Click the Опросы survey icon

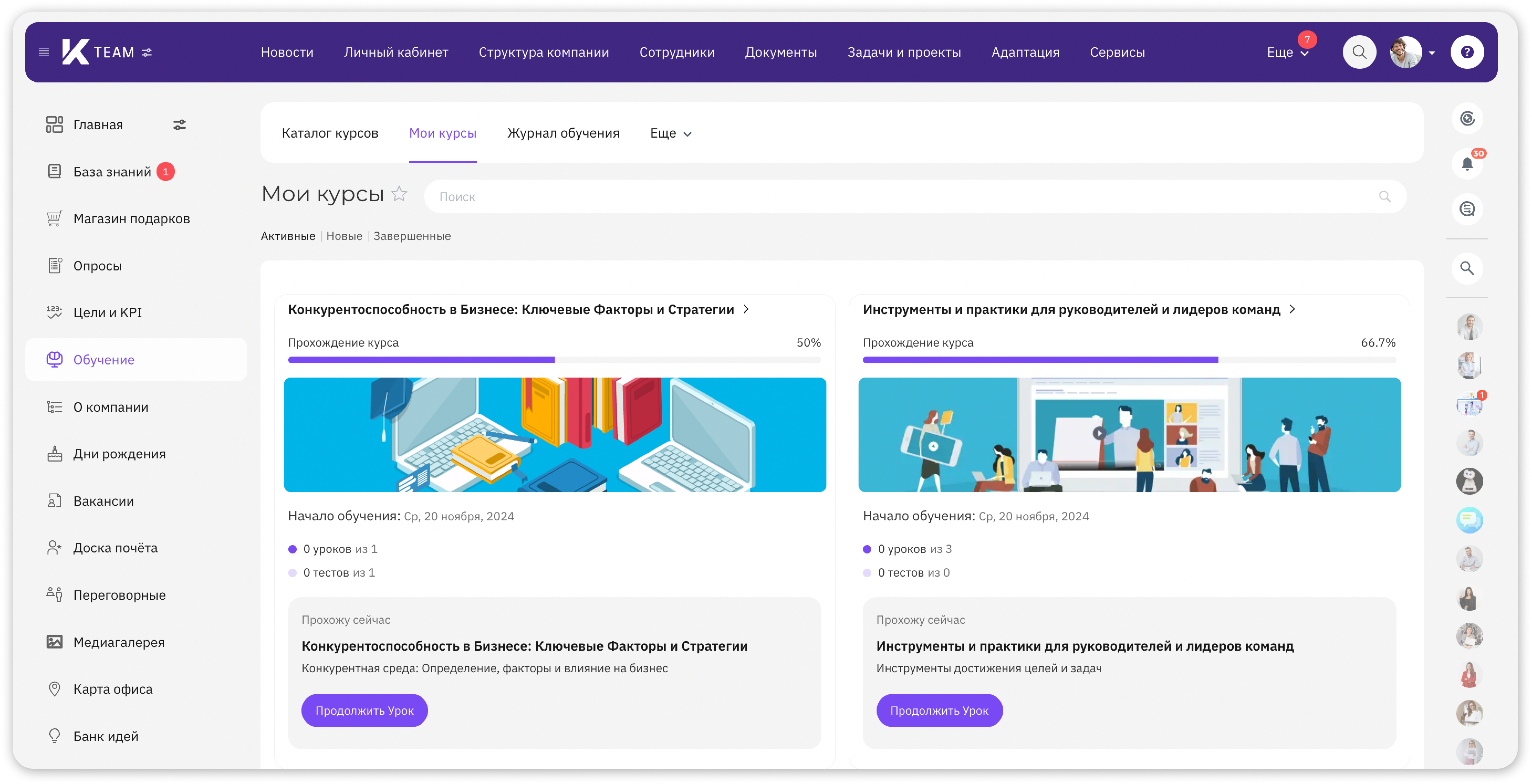[x=54, y=265]
